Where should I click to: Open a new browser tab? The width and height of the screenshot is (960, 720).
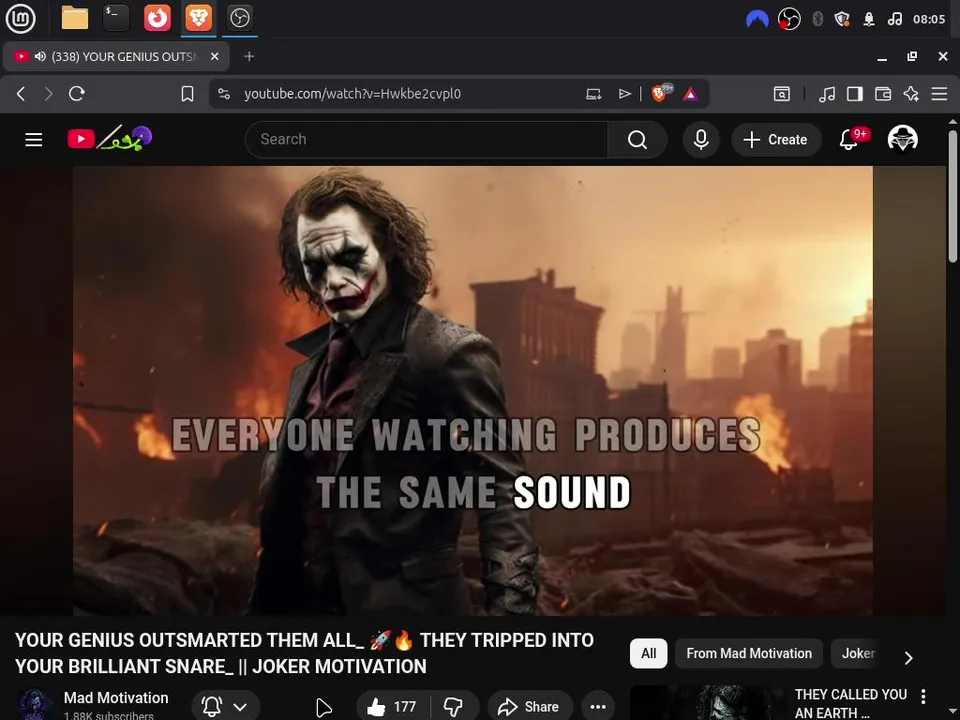tap(249, 56)
